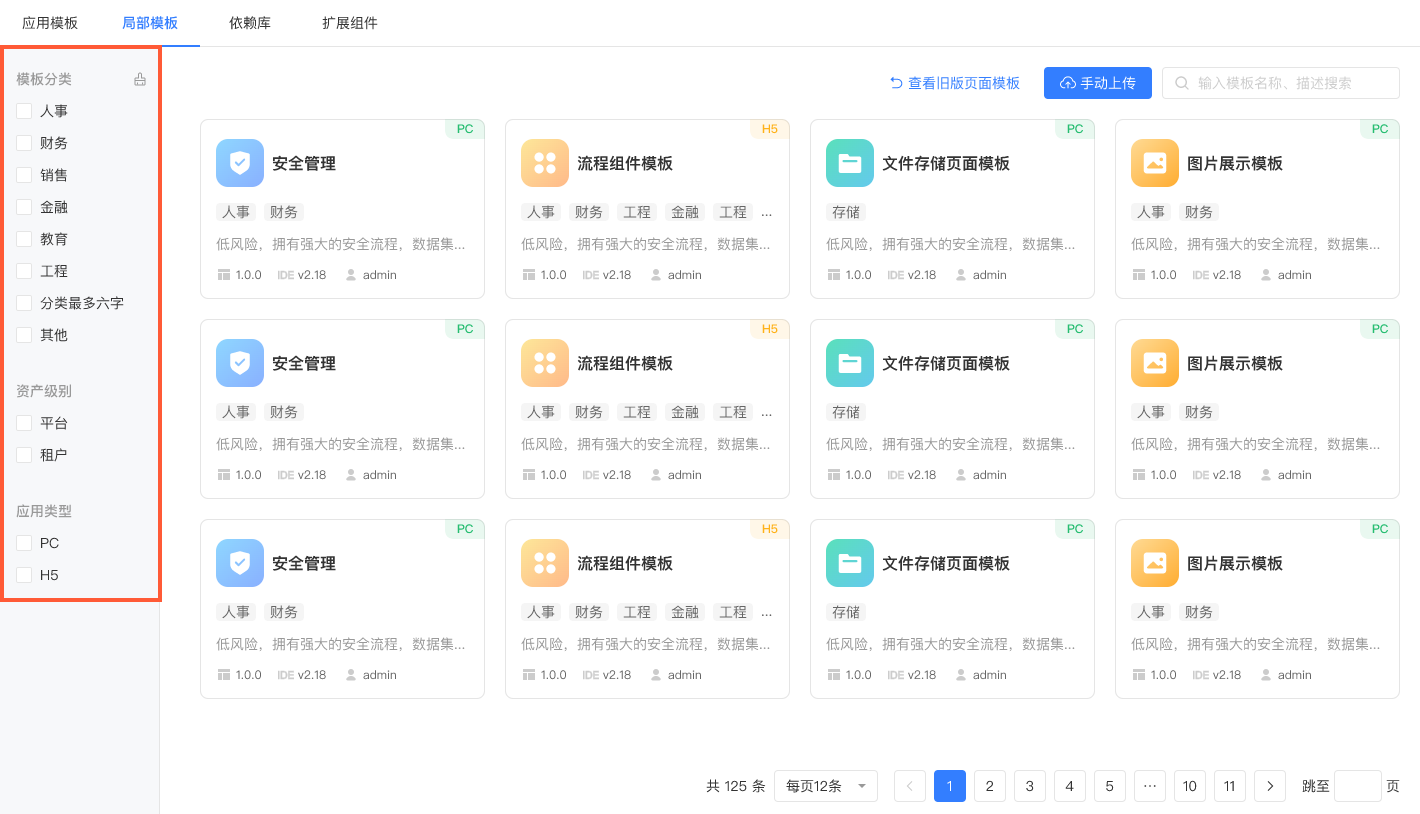Screen dimensions: 1420x814
Task: Jump to page 2
Action: [990, 786]
